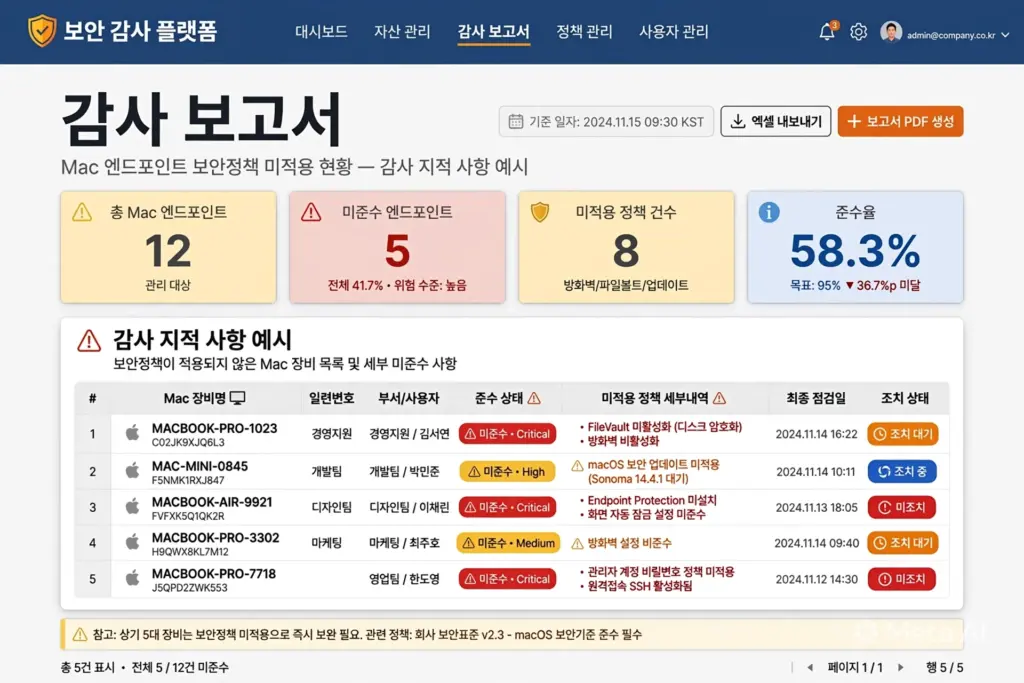Viewport: 1024px width, 683px height.
Task: Click the 최종 점검일 column header
Action: pyautogui.click(x=816, y=398)
